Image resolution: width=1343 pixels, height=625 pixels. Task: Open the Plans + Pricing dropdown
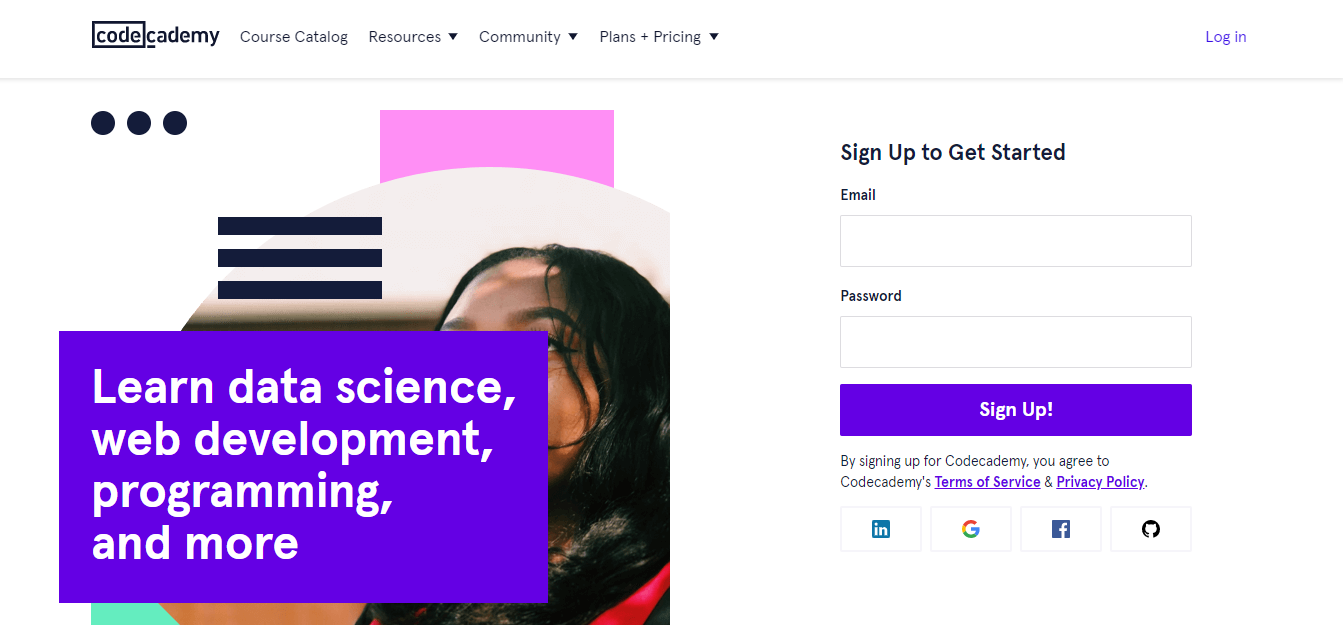[713, 36]
